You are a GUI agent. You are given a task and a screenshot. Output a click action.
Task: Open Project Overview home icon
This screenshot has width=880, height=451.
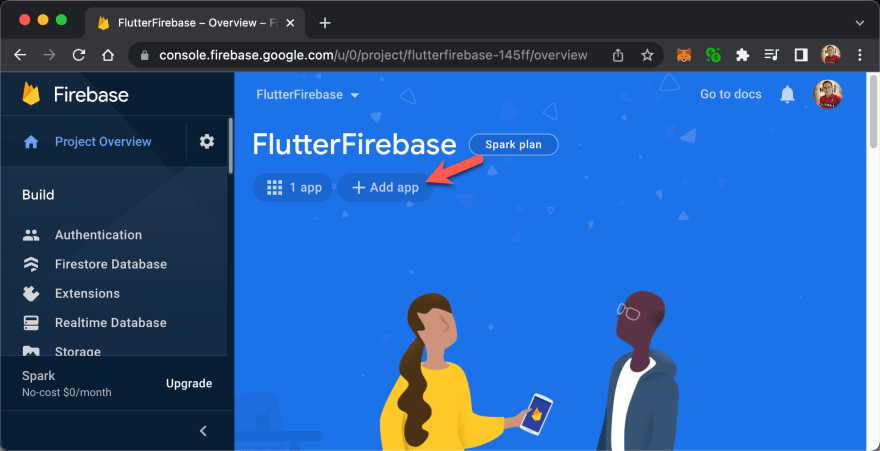(31, 142)
